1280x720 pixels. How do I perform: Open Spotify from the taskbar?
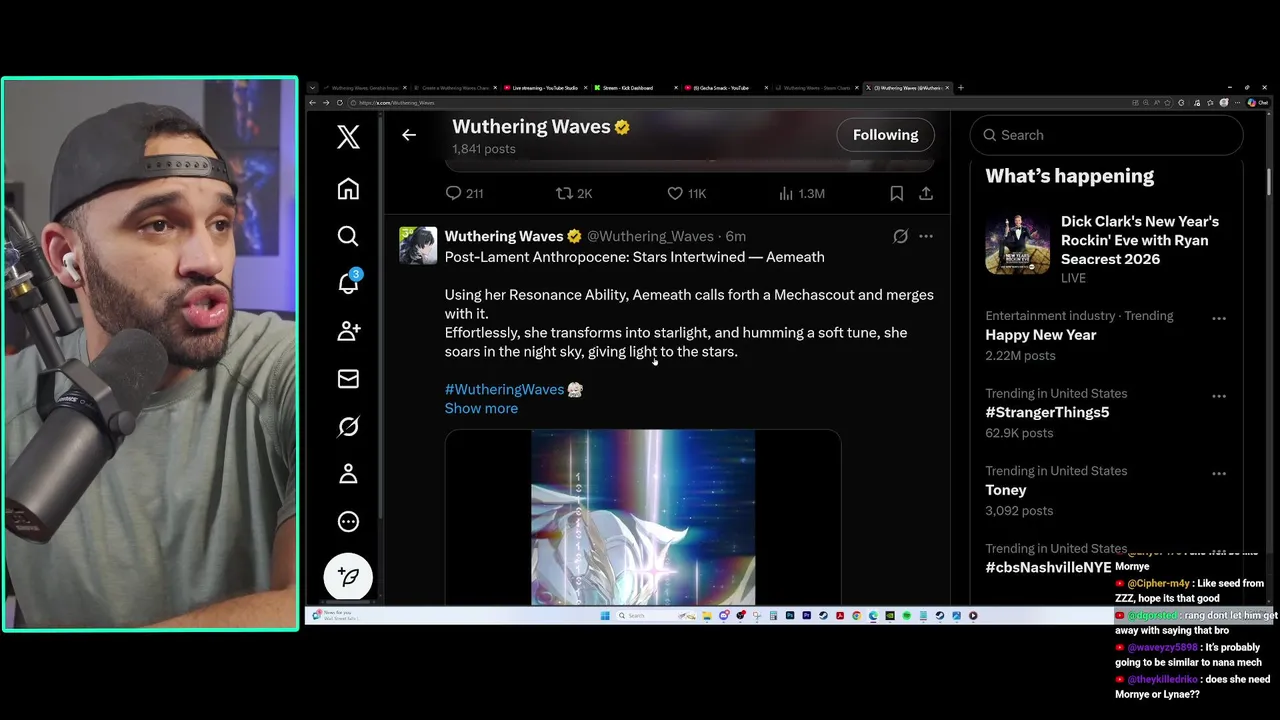pos(907,616)
